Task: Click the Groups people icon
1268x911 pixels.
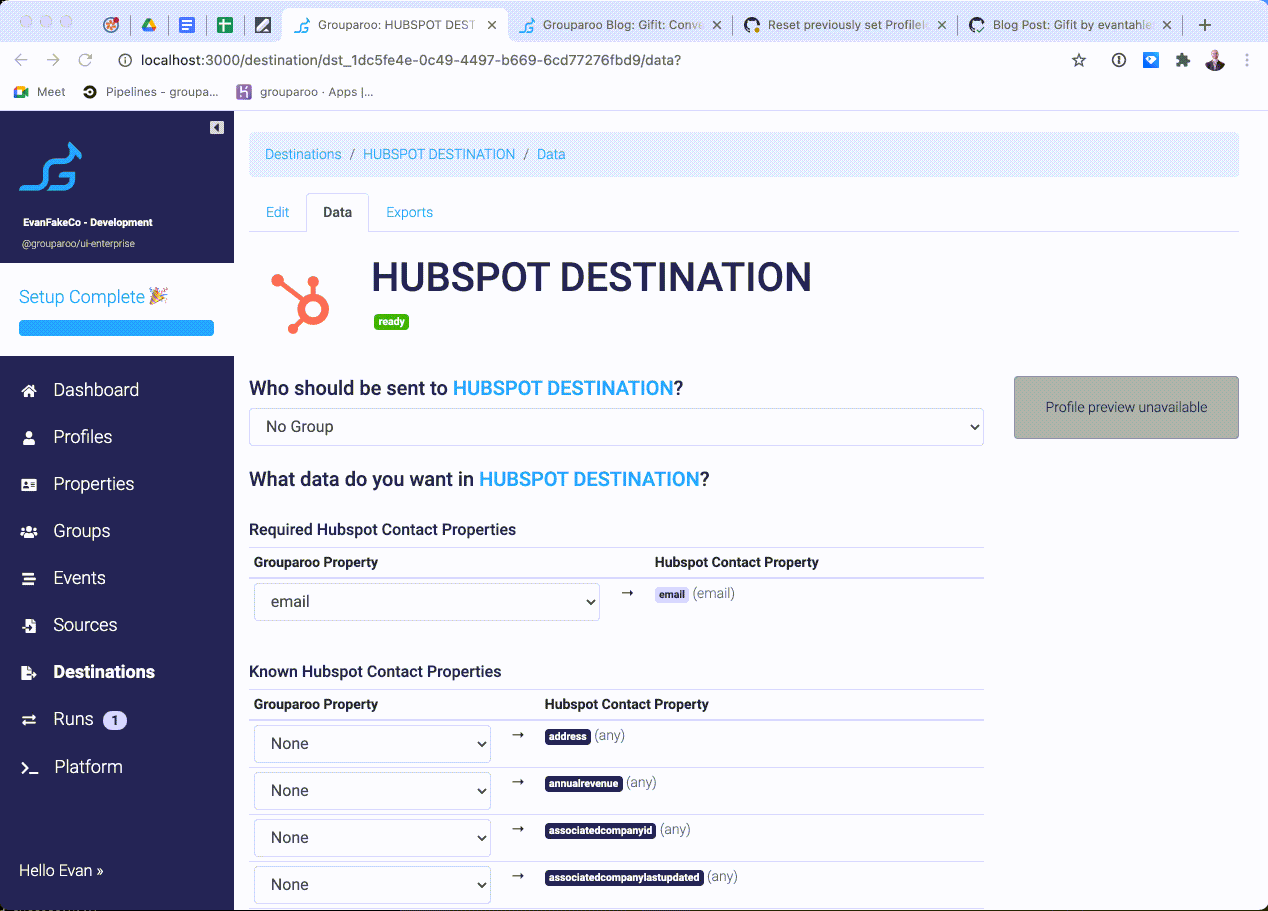Action: click(29, 531)
